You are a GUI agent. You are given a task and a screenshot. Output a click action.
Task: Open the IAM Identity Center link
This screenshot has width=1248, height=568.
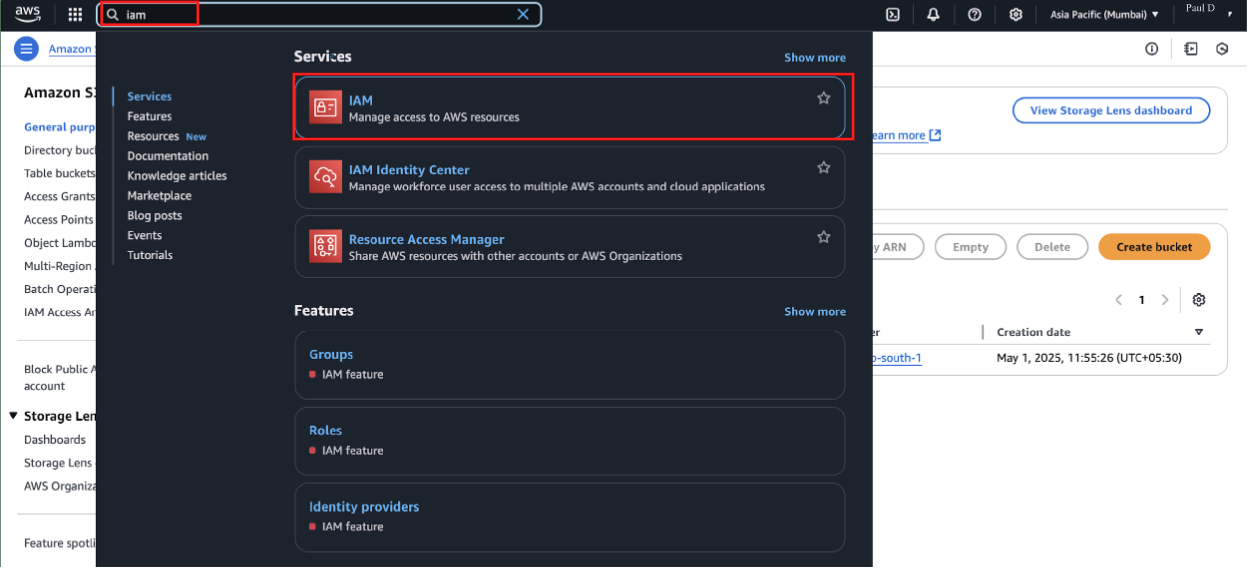click(x=409, y=170)
